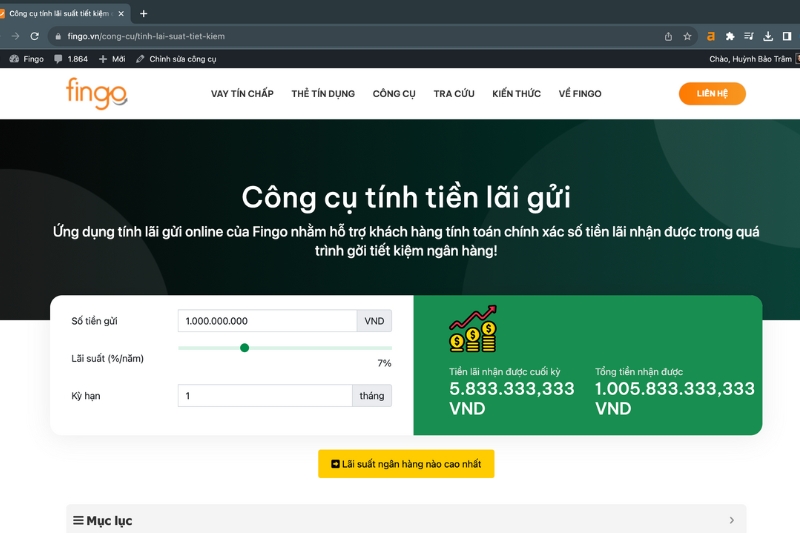
Task: Open the orange 'a' extension icon
Action: coord(711,36)
